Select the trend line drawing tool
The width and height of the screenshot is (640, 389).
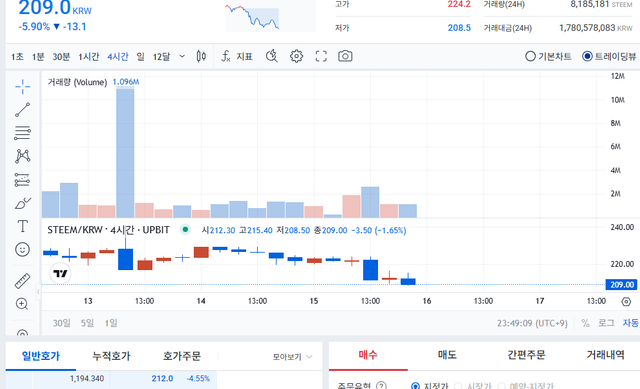pyautogui.click(x=22, y=110)
